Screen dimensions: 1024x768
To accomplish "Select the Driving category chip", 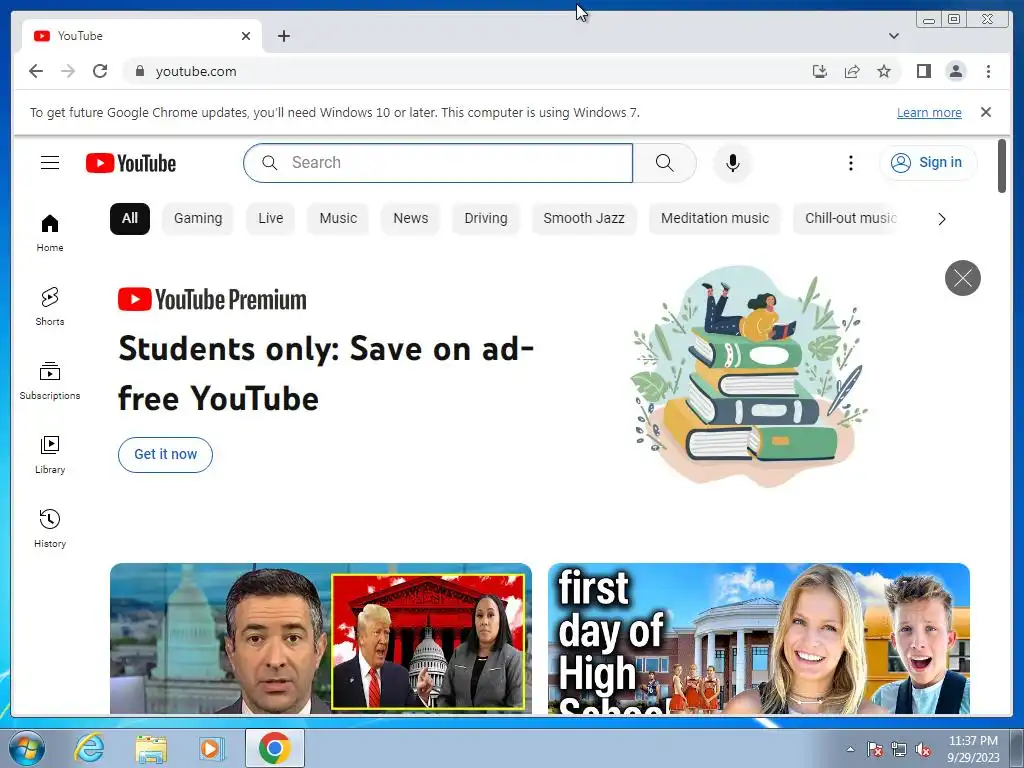I will click(x=486, y=219).
